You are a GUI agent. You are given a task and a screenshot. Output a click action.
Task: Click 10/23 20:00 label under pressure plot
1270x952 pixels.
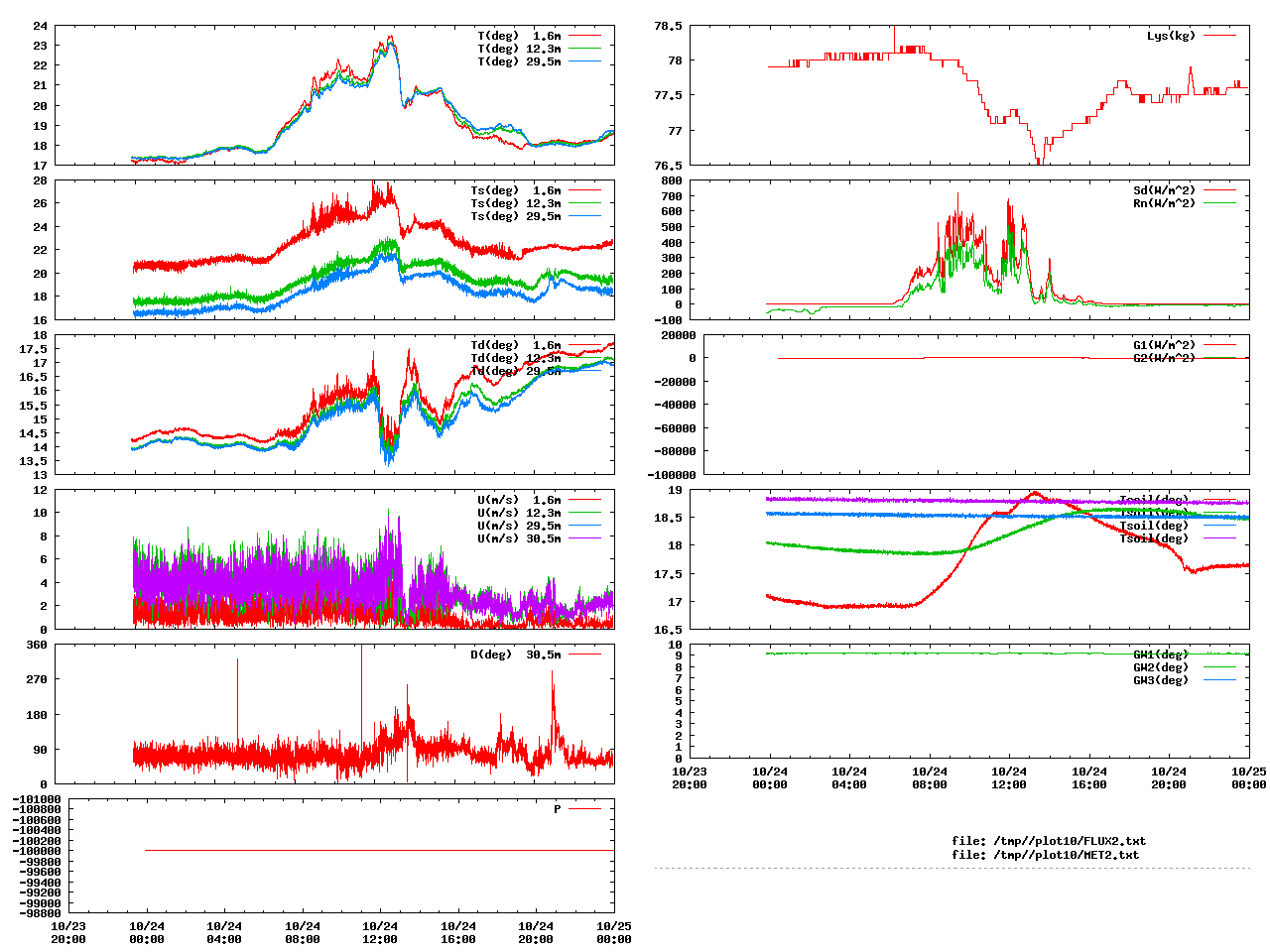(68, 932)
